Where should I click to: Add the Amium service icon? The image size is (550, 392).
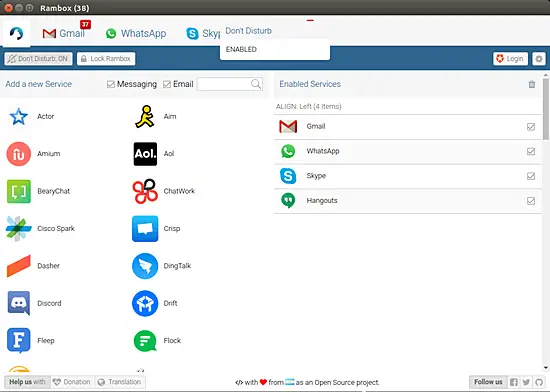19,154
